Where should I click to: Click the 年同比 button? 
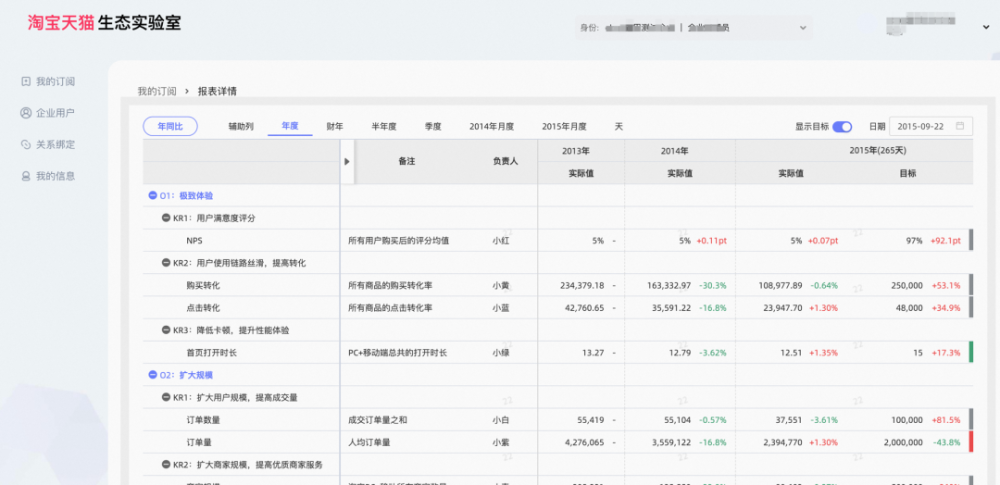(170, 126)
